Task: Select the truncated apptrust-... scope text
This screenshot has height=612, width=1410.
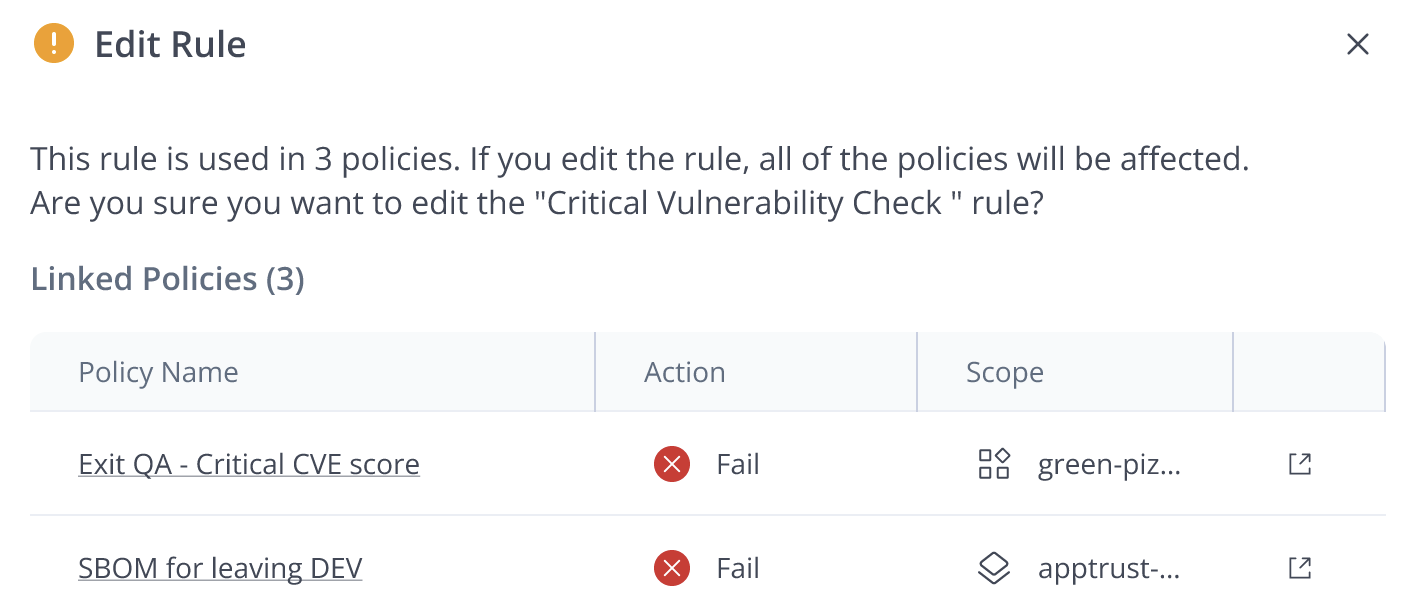Action: coord(1110,568)
